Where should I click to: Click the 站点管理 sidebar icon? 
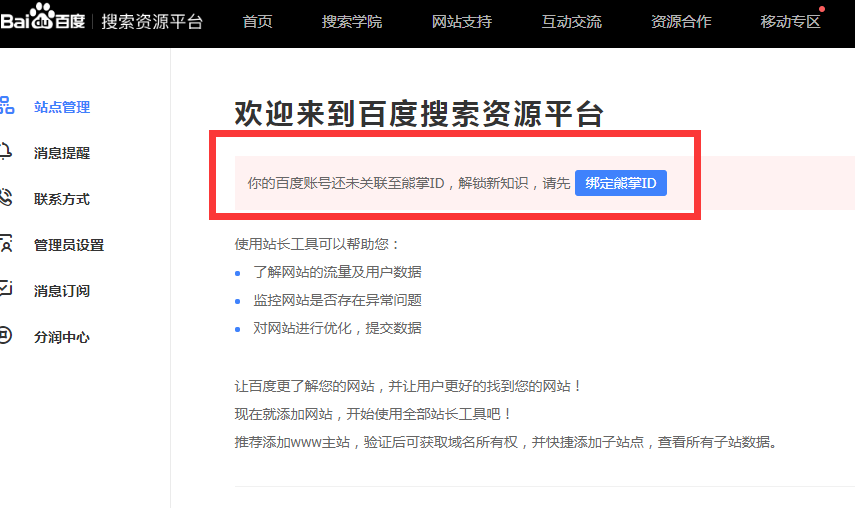pos(7,105)
